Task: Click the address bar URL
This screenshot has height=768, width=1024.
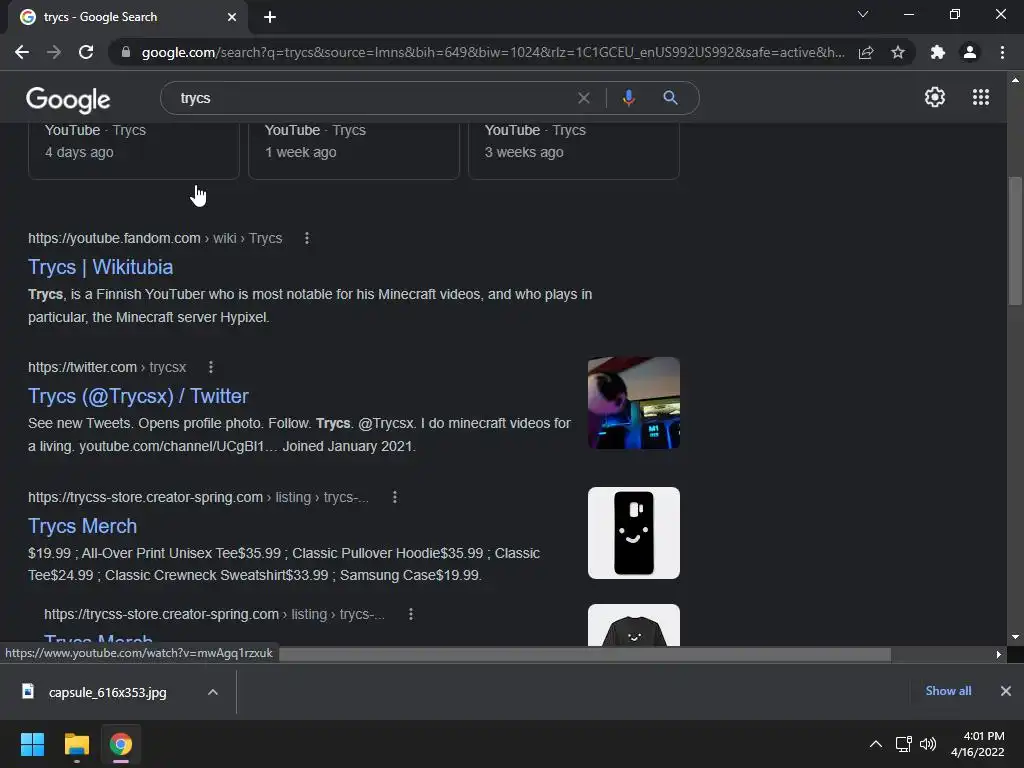Action: 492,52
